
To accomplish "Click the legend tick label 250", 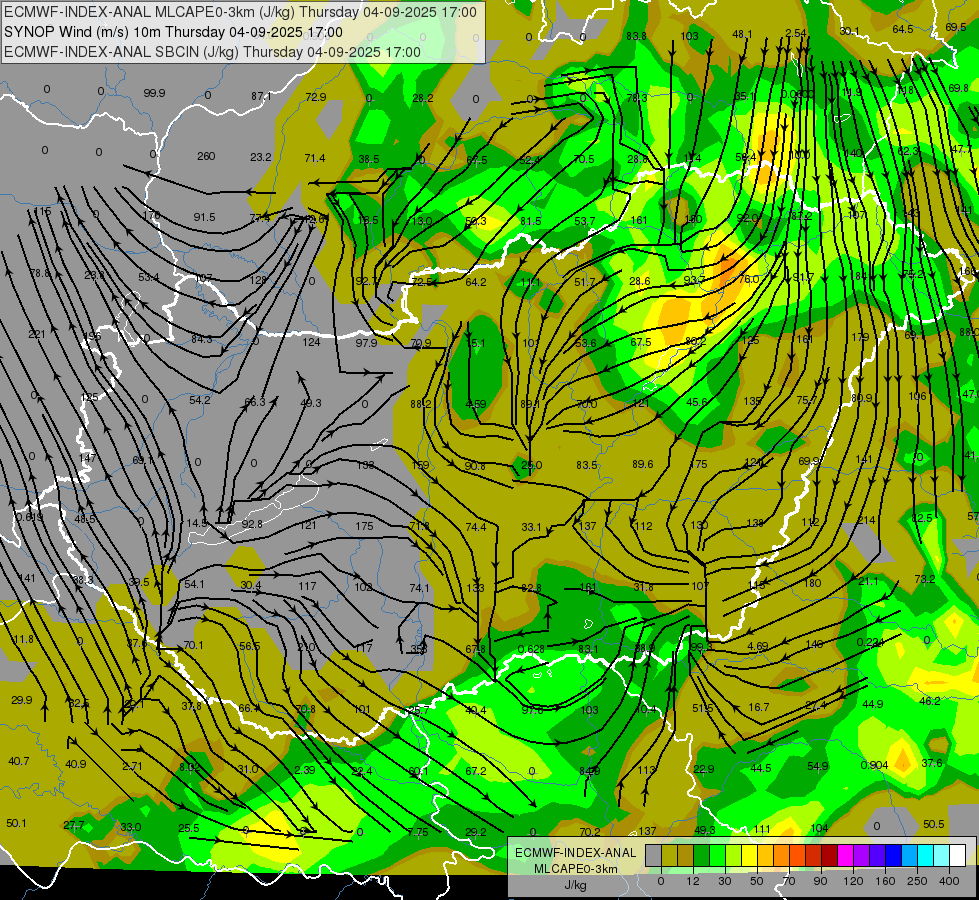I will click(917, 881).
